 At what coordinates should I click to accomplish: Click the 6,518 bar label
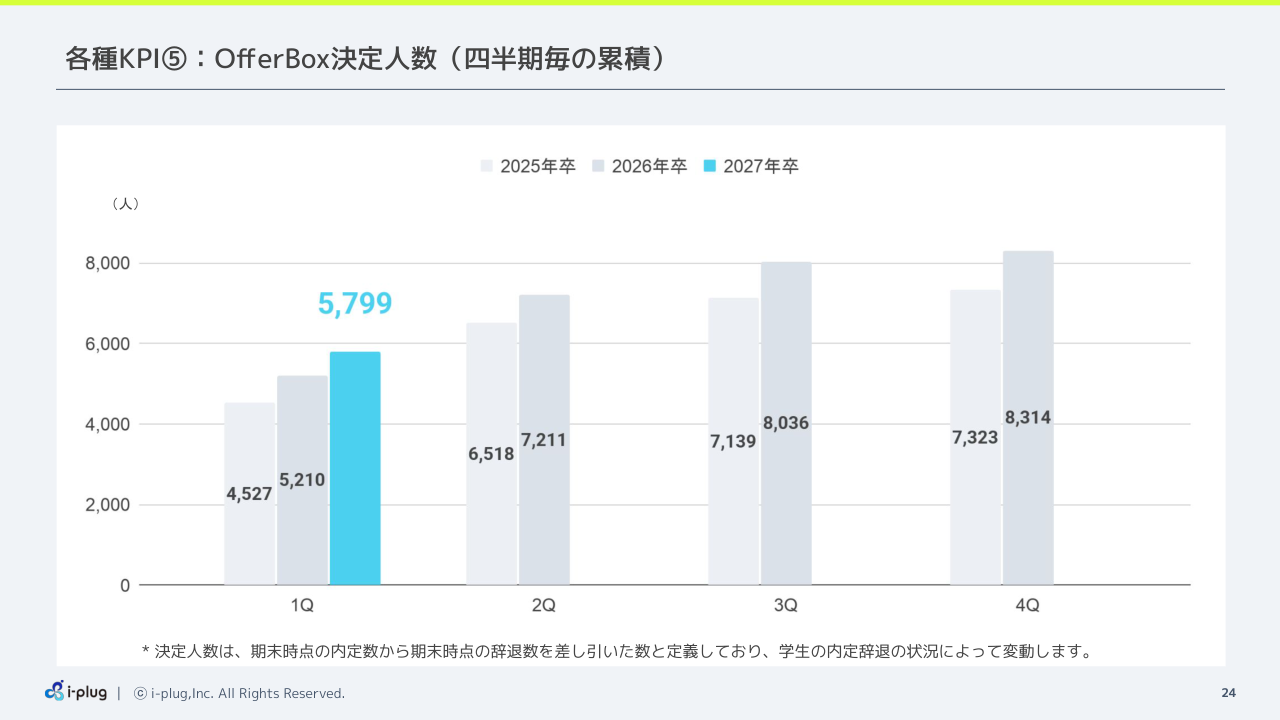[x=491, y=454]
